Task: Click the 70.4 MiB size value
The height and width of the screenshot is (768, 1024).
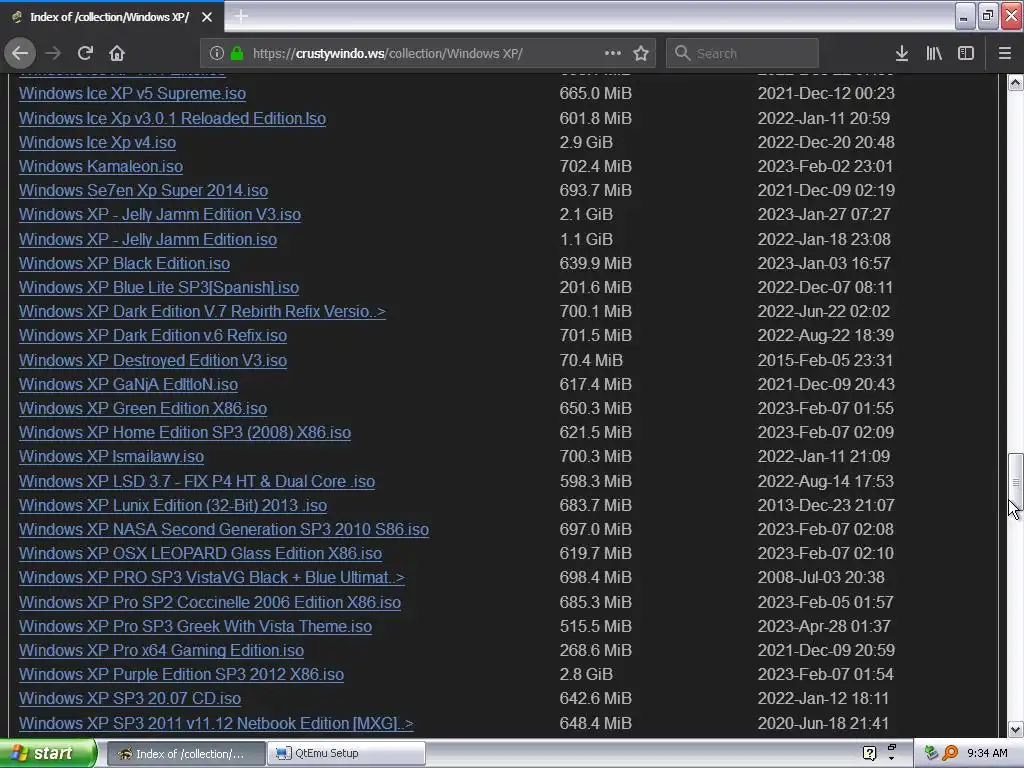Action: coord(591,360)
